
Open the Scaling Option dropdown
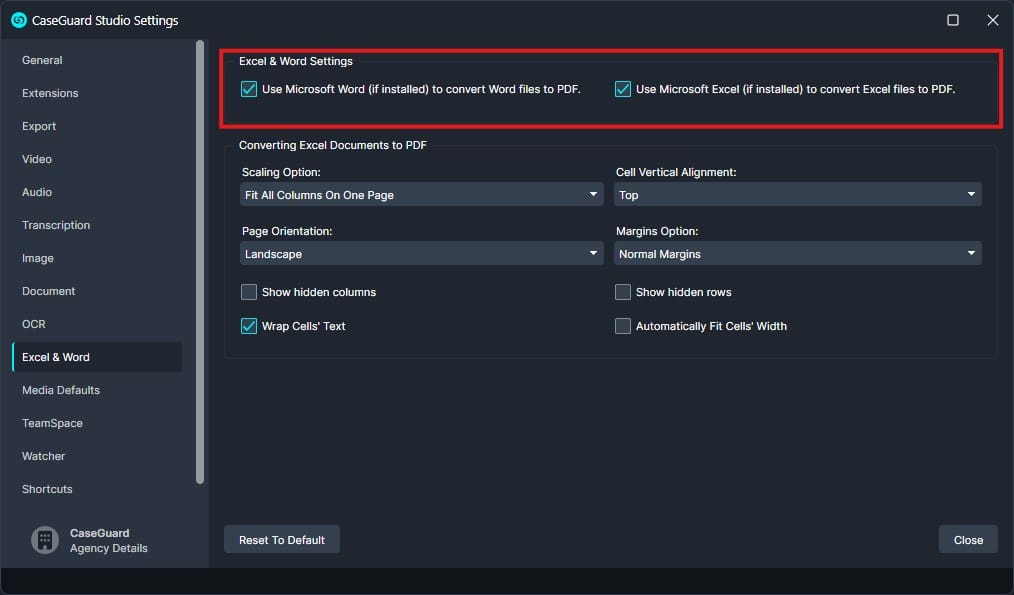point(421,195)
